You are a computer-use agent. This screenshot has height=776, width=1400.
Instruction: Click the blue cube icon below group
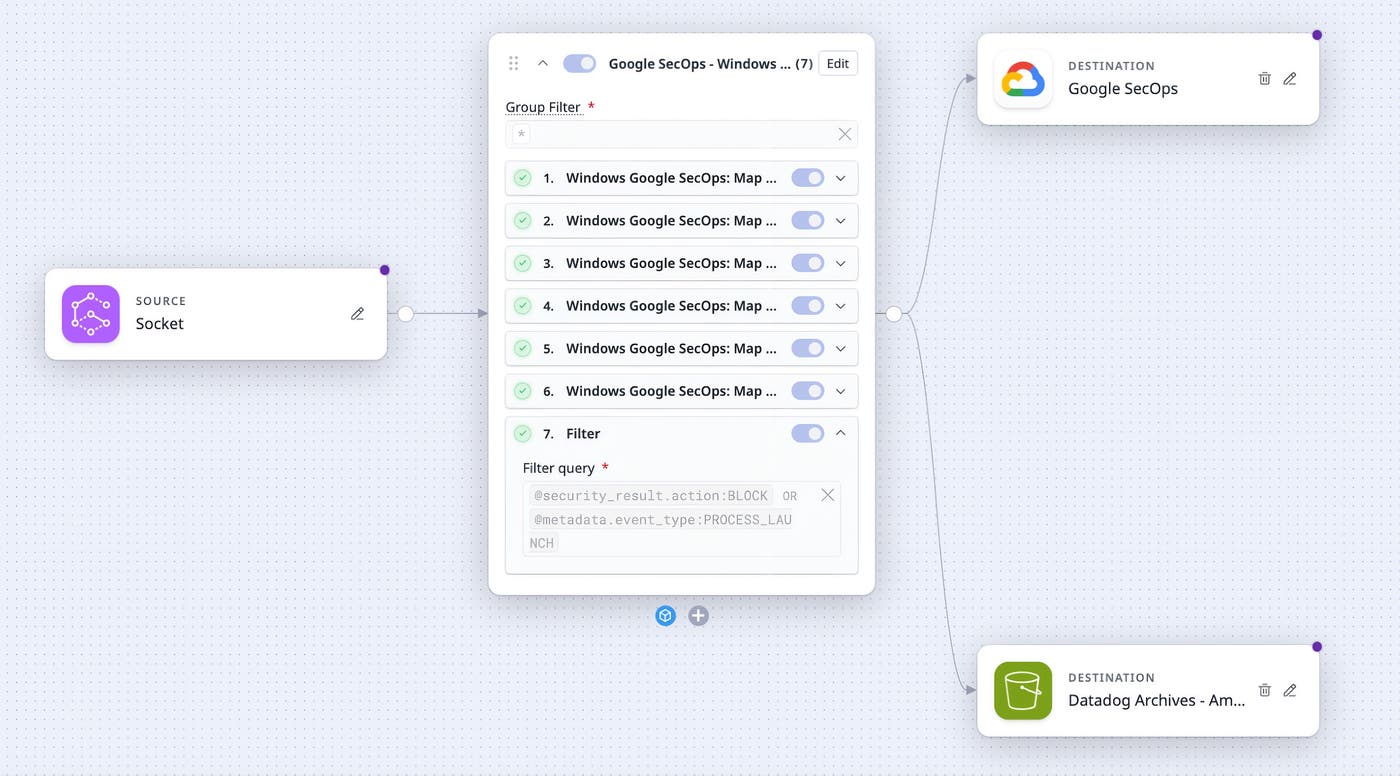click(666, 616)
